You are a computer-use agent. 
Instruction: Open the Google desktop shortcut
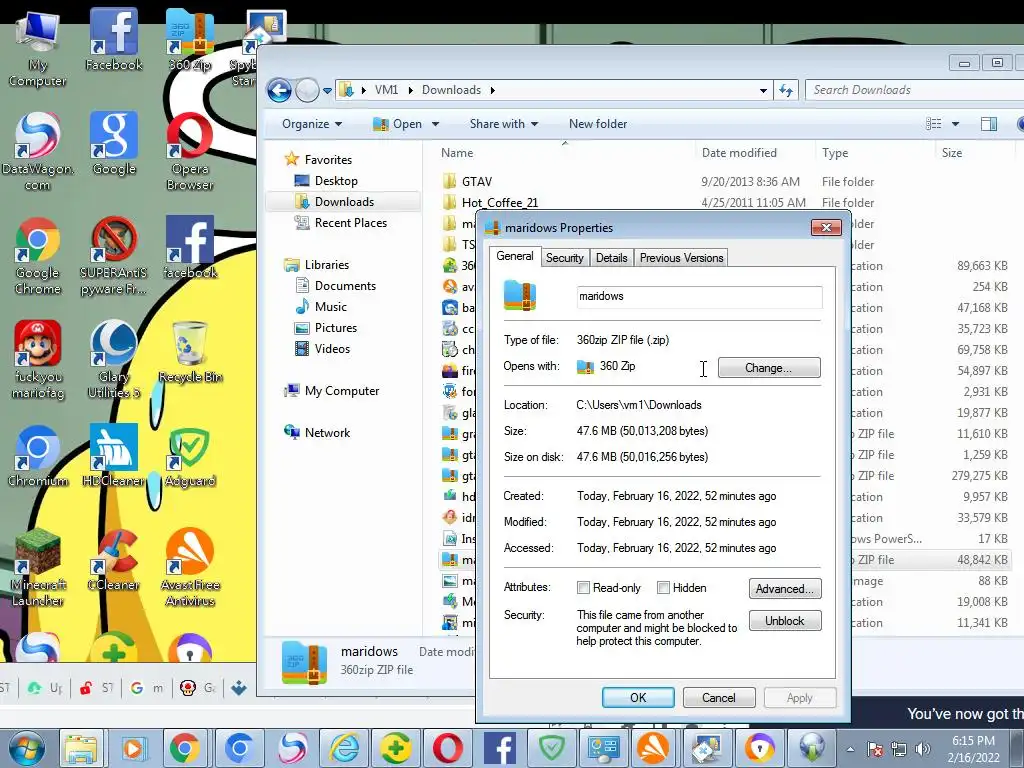(x=114, y=144)
